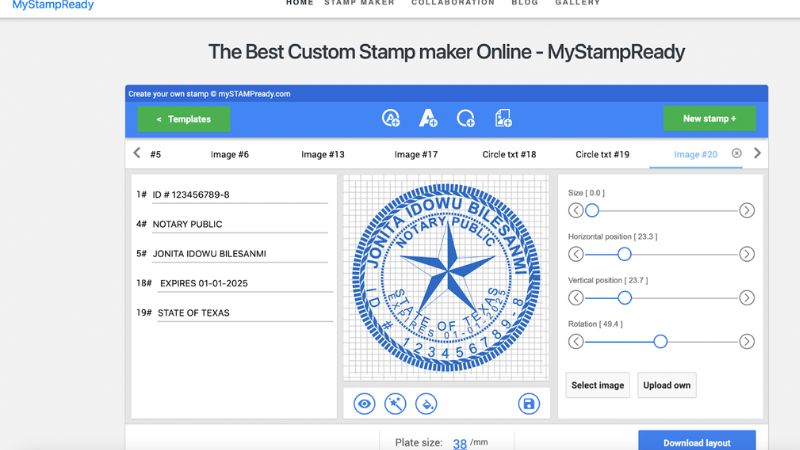The height and width of the screenshot is (450, 800).
Task: Open the HOME menu item
Action: (x=299, y=3)
